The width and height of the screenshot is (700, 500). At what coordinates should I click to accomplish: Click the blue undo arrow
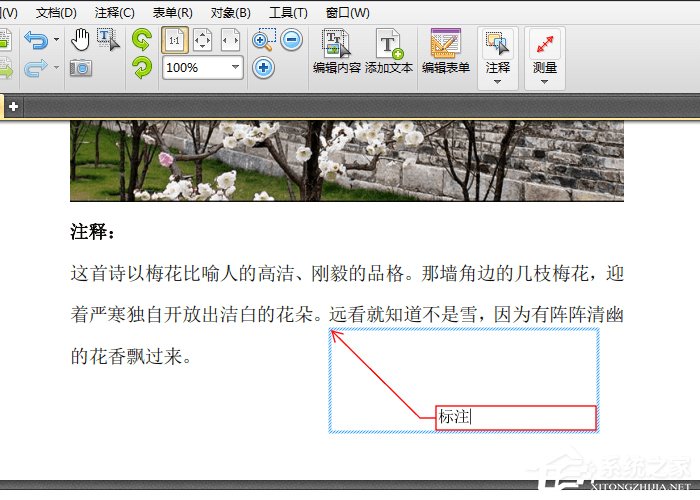(36, 40)
